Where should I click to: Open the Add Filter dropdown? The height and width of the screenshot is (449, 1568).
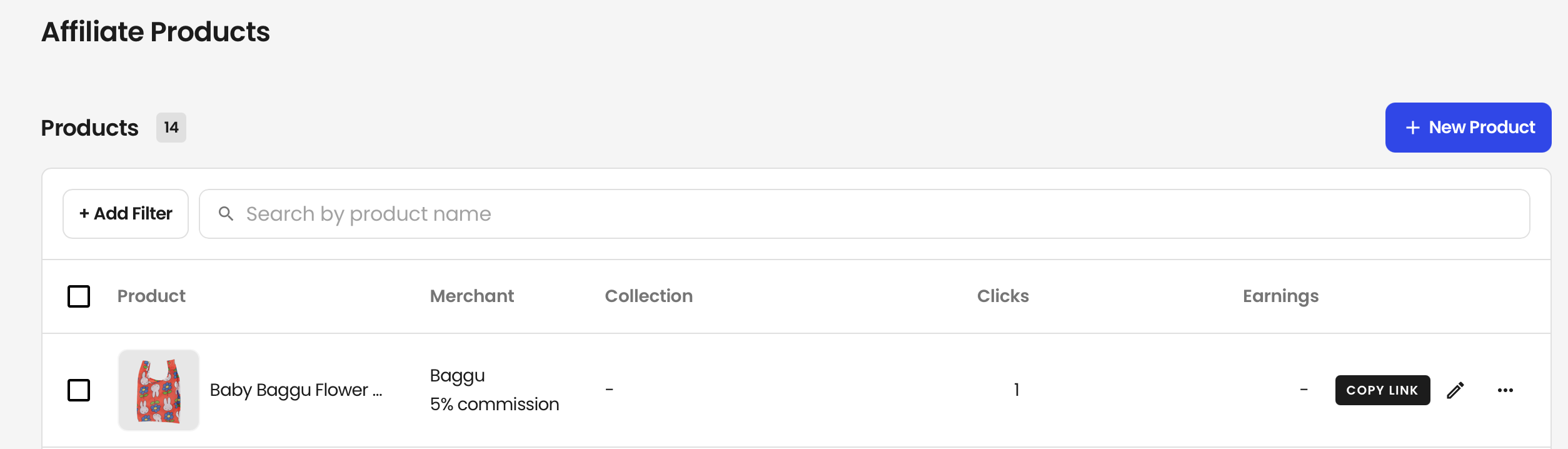point(126,214)
